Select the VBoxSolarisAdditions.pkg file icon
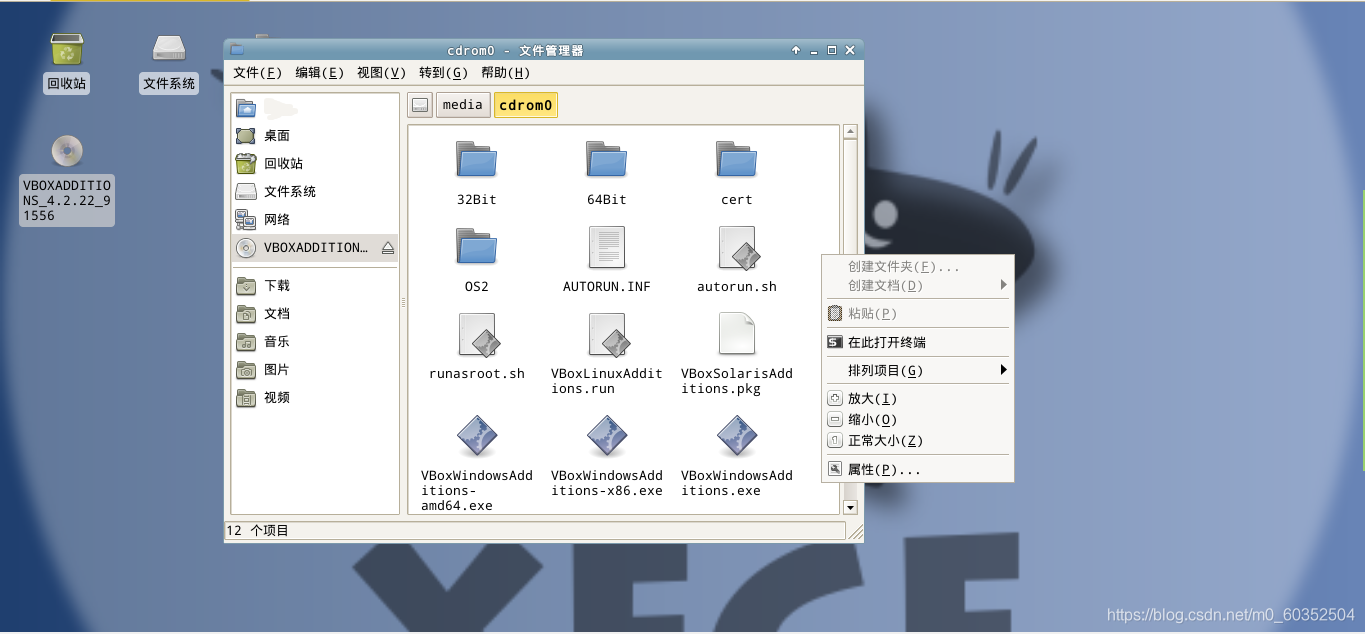 (737, 334)
